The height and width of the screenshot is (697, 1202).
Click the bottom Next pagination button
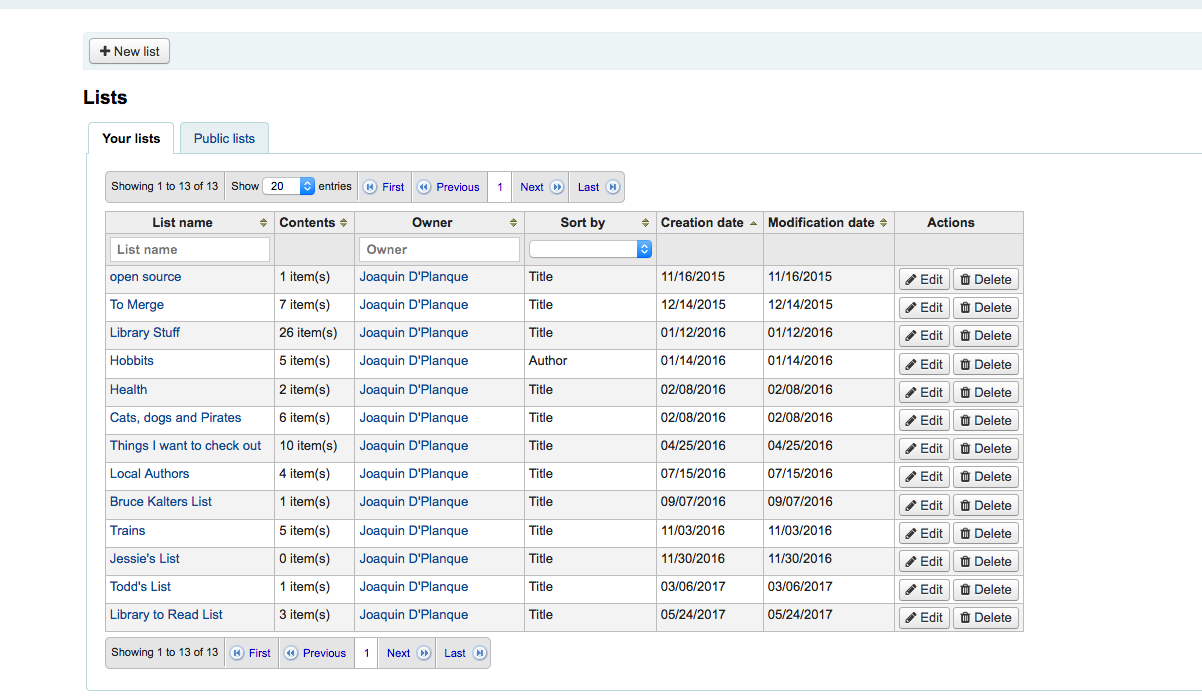[407, 653]
